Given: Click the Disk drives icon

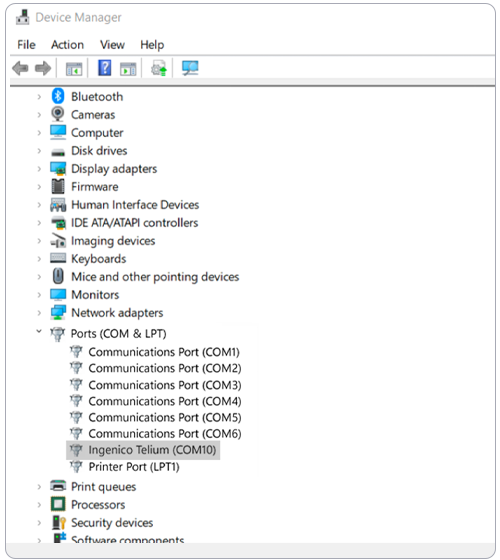Looking at the screenshot, I should 58,153.
